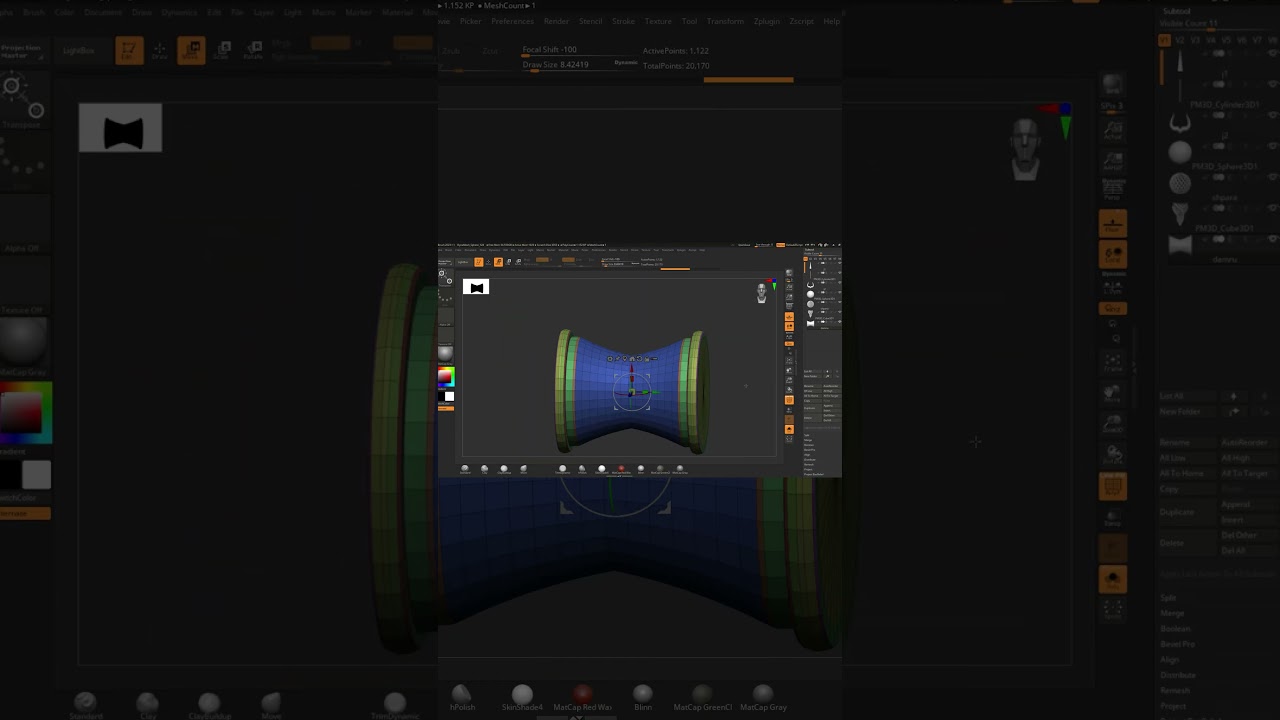
Task: Toggle the Floor grid button
Action: click(x=1112, y=223)
